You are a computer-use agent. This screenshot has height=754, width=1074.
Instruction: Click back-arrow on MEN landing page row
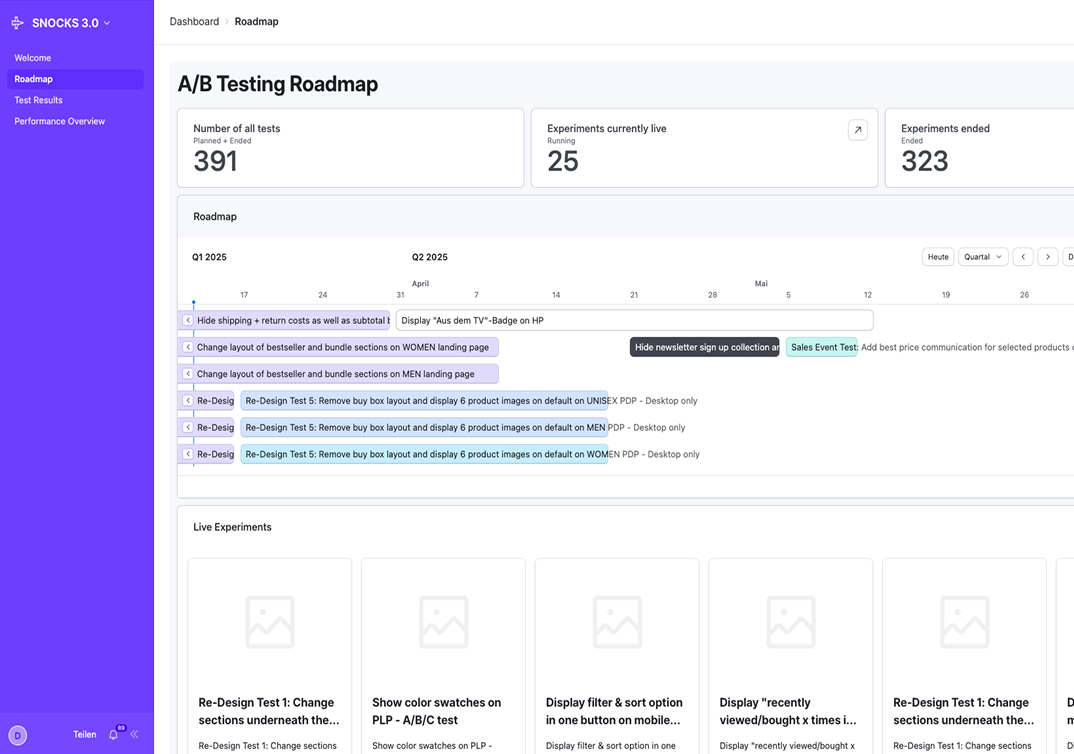188,374
